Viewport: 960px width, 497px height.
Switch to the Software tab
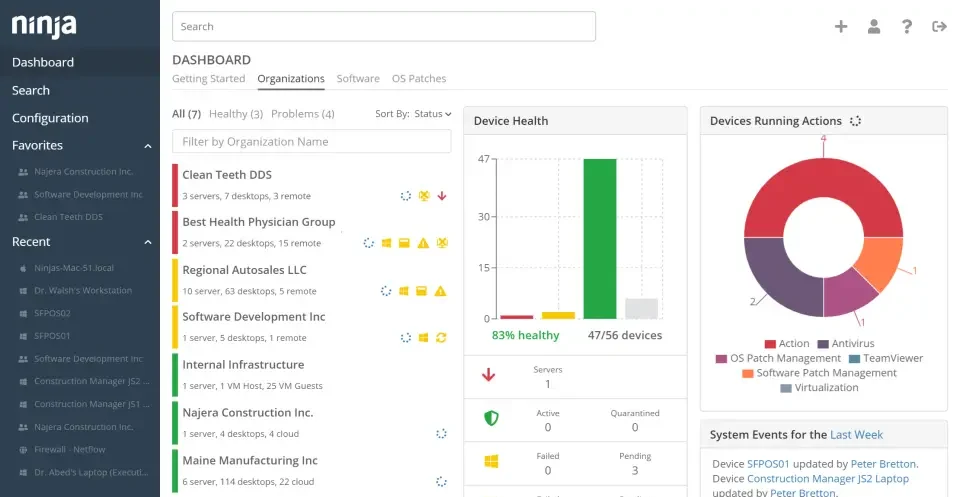click(x=358, y=78)
